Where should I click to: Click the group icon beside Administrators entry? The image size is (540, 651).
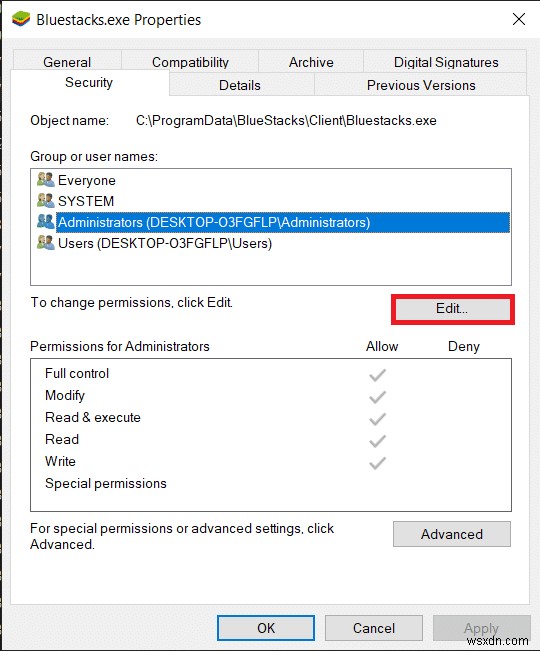click(x=46, y=222)
